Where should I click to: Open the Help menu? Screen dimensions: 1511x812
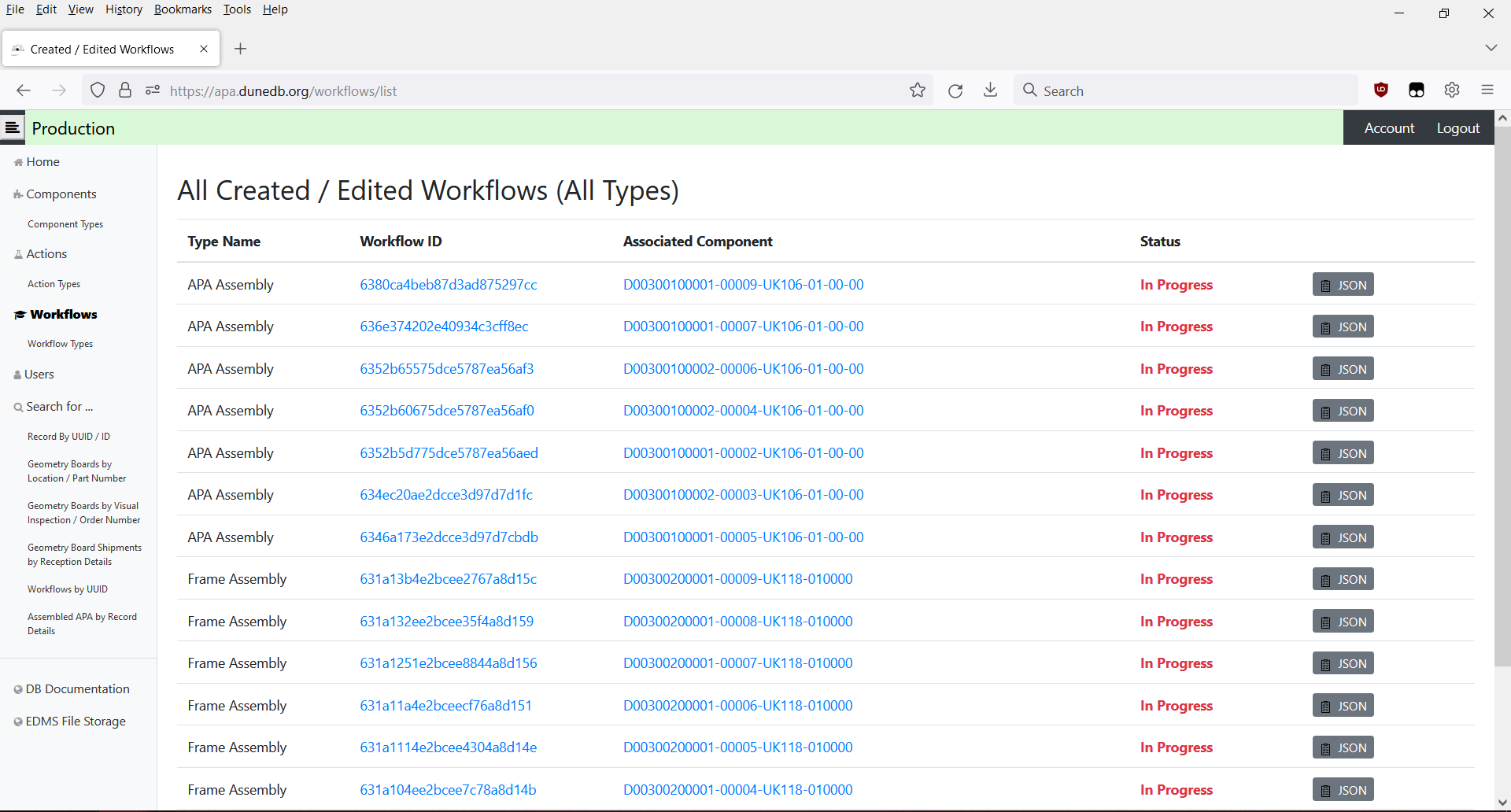[x=275, y=9]
